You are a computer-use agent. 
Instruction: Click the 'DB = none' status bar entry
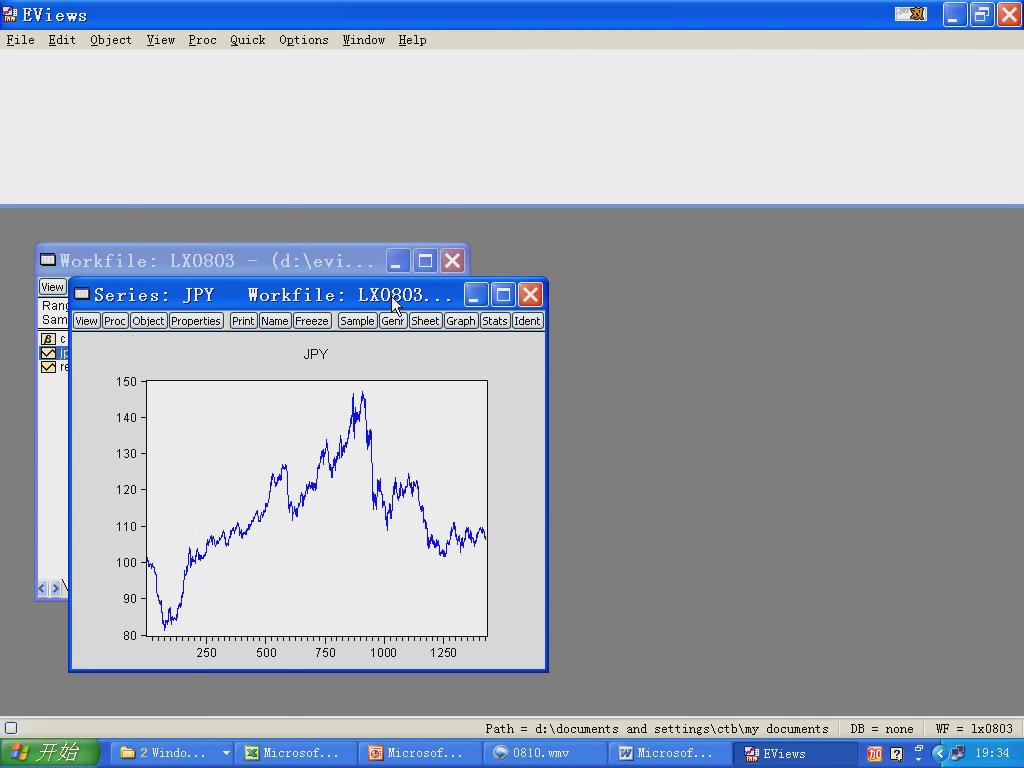(x=882, y=728)
